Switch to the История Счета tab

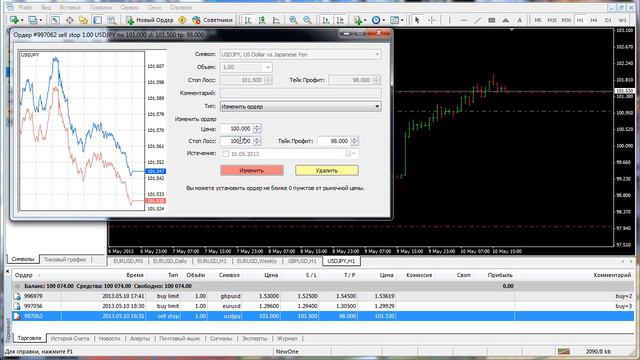(70, 338)
